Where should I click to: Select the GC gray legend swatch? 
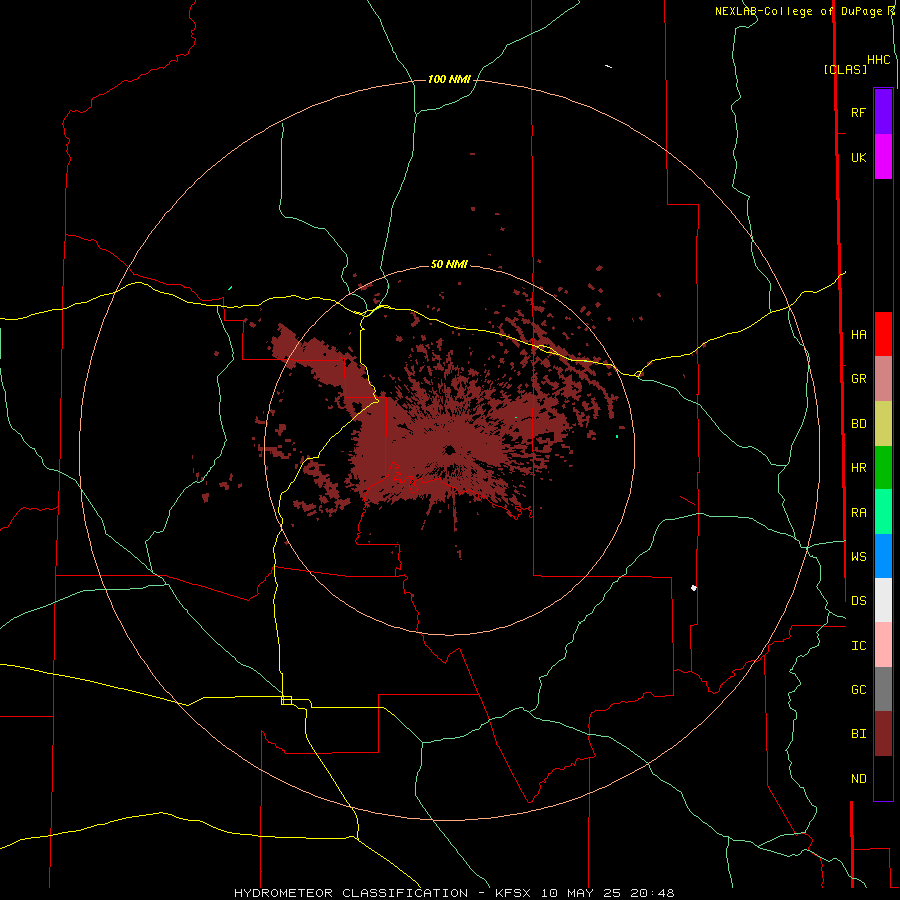pos(883,689)
